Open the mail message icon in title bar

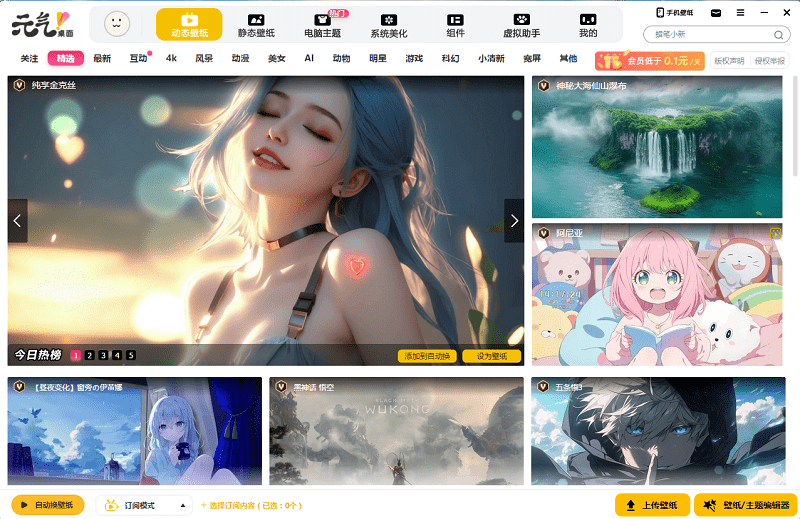717,12
